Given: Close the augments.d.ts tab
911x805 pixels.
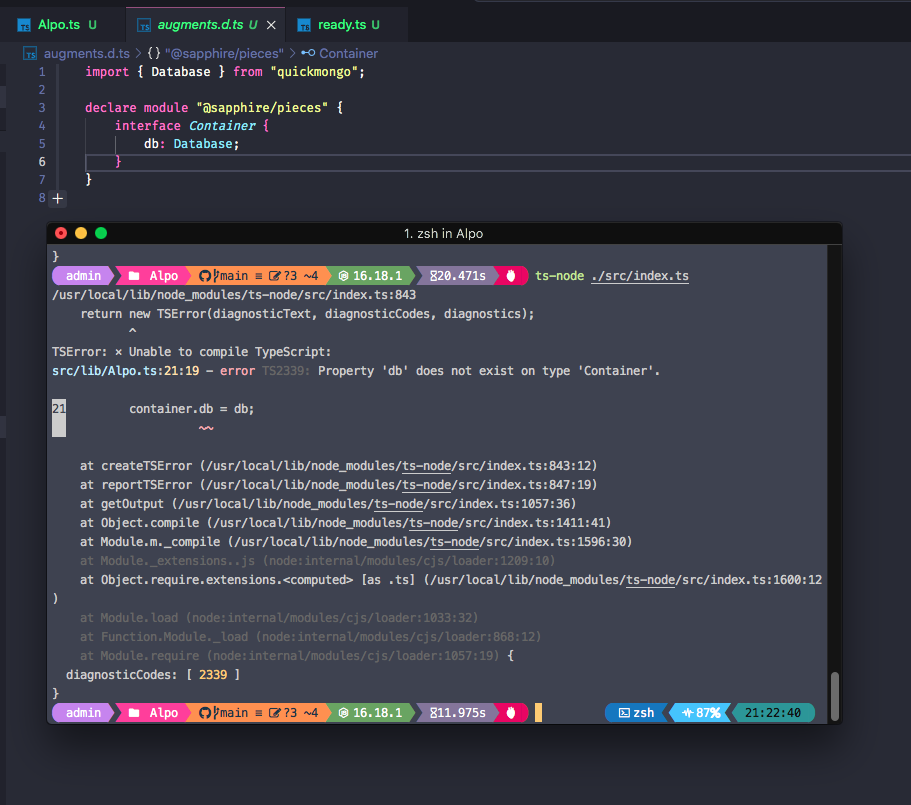Looking at the screenshot, I should [271, 25].
